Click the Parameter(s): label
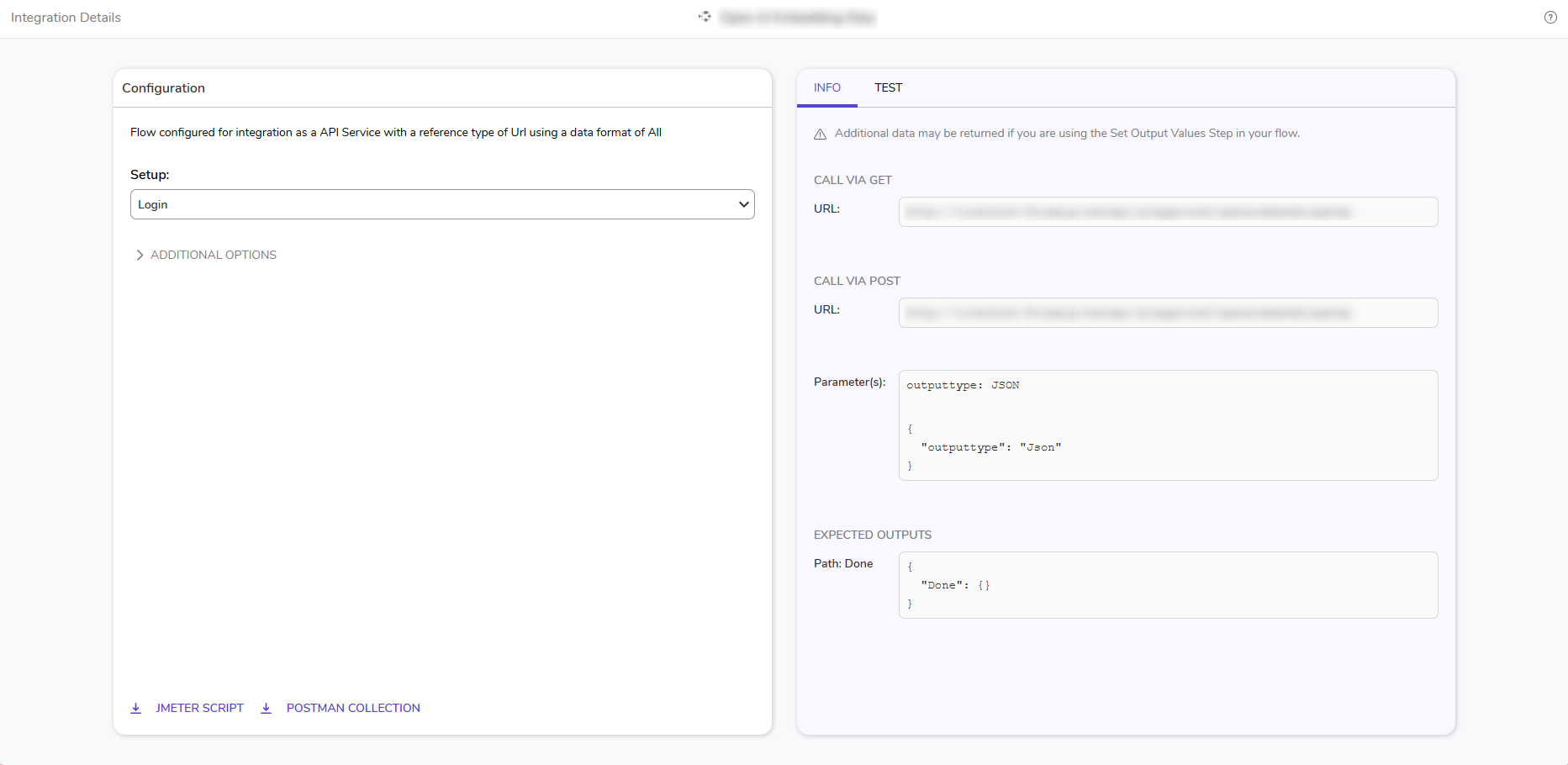1568x765 pixels. [x=850, y=382]
